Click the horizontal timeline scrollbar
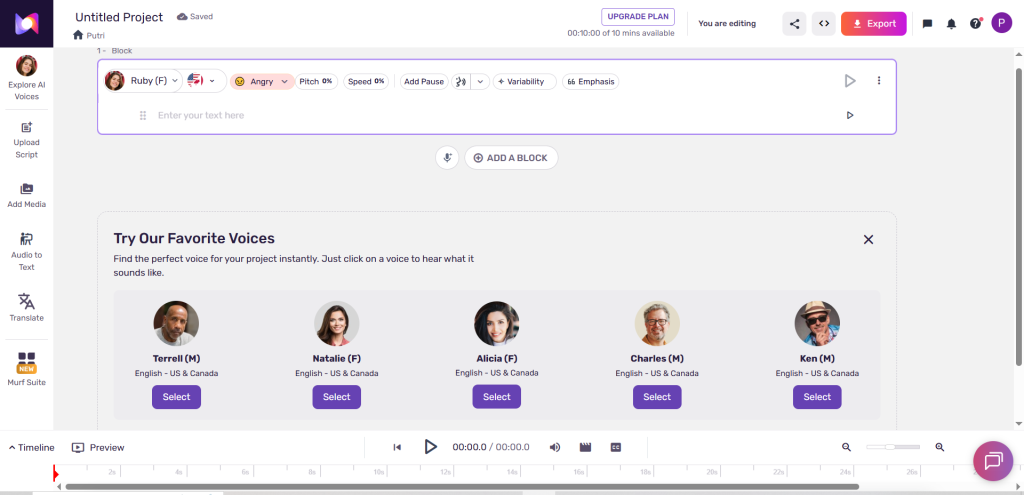 pyautogui.click(x=462, y=487)
